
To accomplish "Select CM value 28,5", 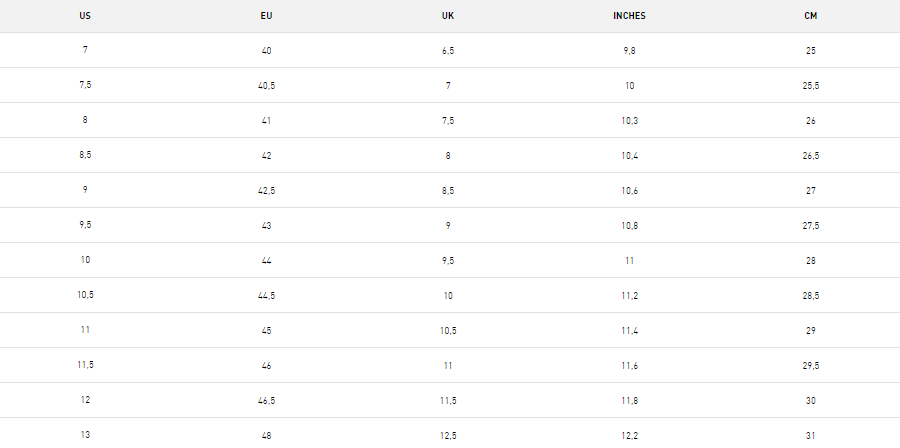I will 810,295.
